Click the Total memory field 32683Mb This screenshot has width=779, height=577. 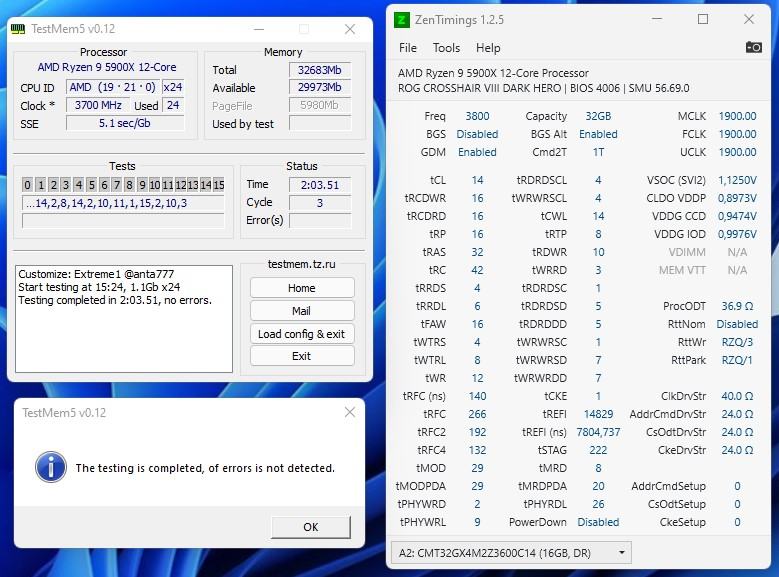click(320, 70)
